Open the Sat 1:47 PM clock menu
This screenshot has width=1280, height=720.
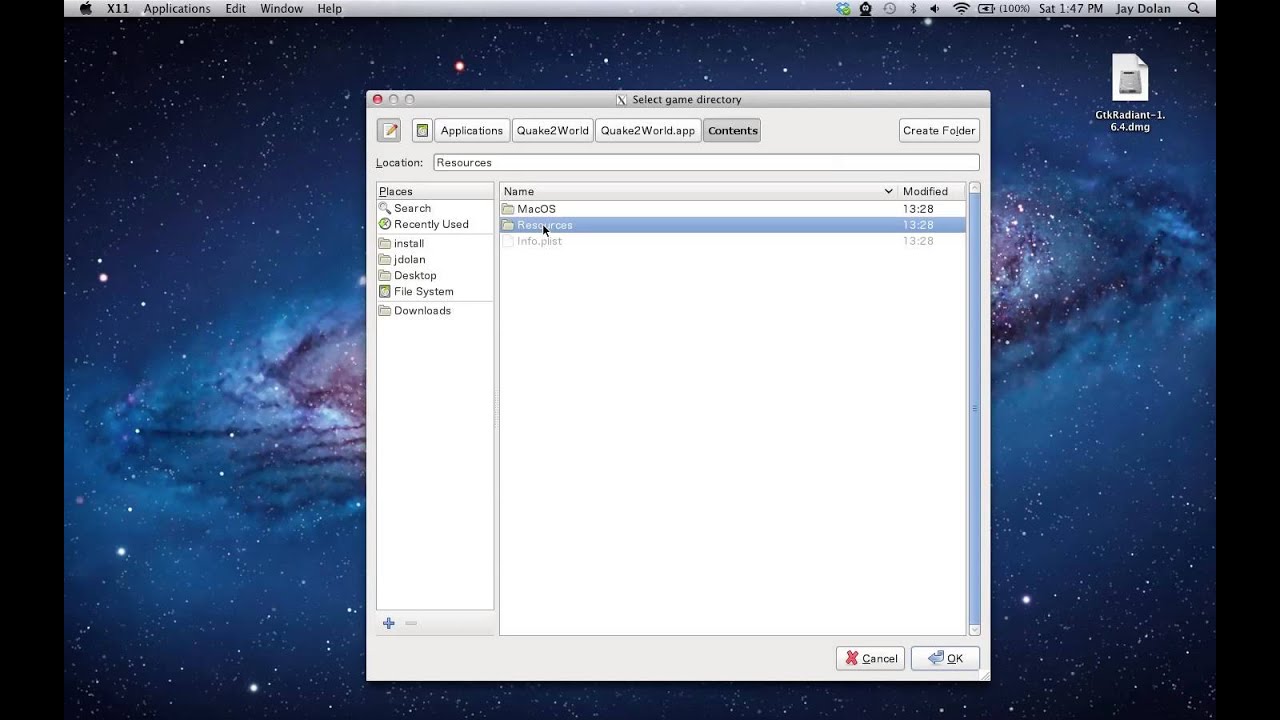(1071, 9)
